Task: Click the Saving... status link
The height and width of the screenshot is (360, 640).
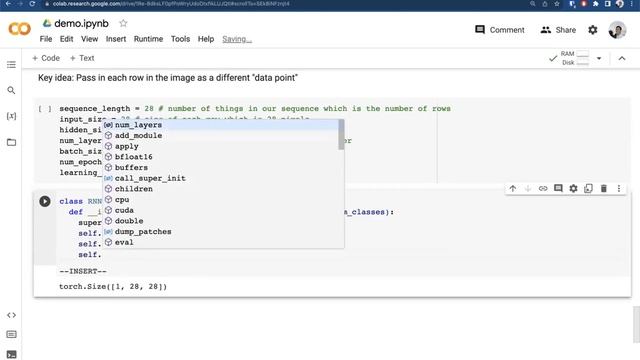Action: point(237,39)
